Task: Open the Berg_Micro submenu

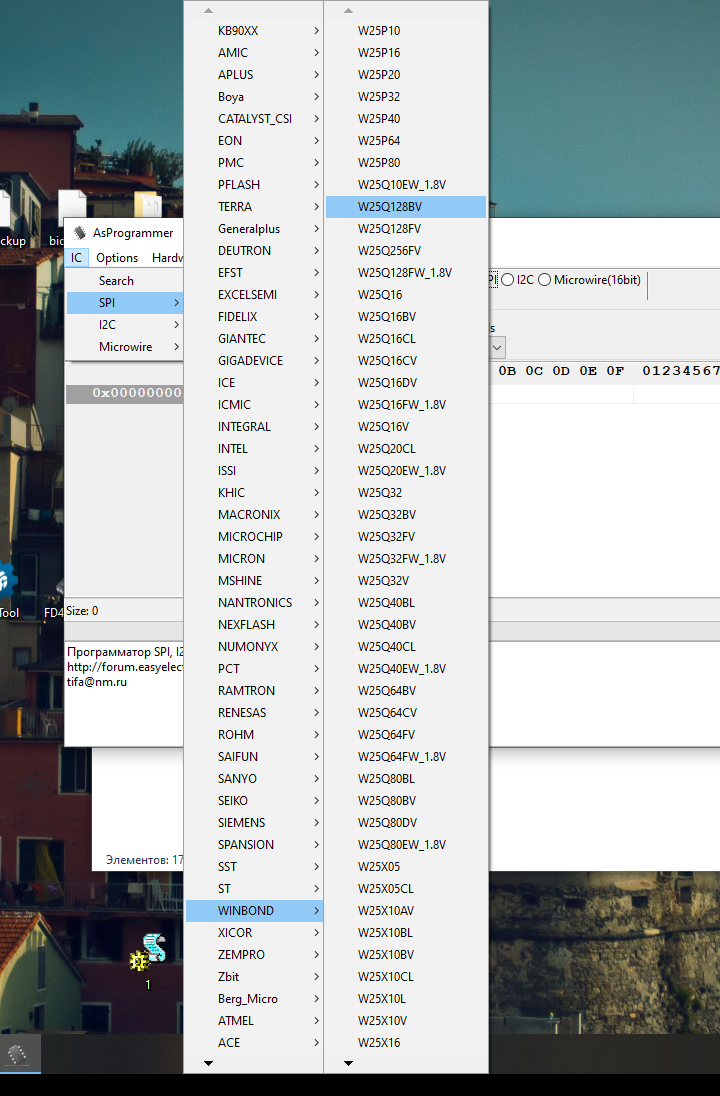Action: coord(254,999)
